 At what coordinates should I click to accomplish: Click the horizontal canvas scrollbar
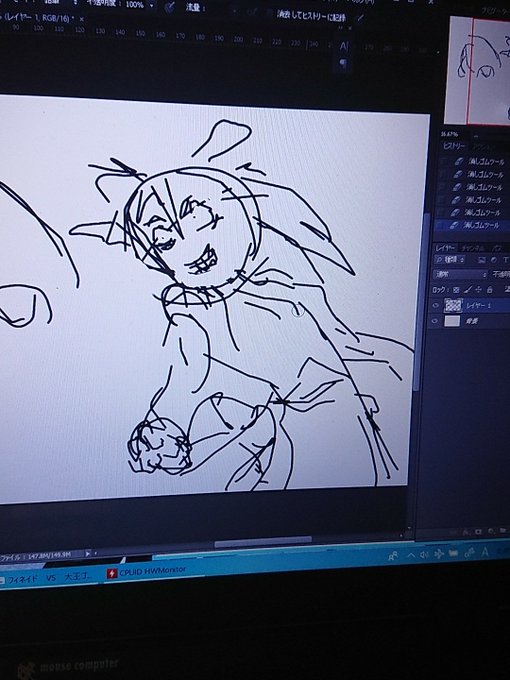[263, 543]
